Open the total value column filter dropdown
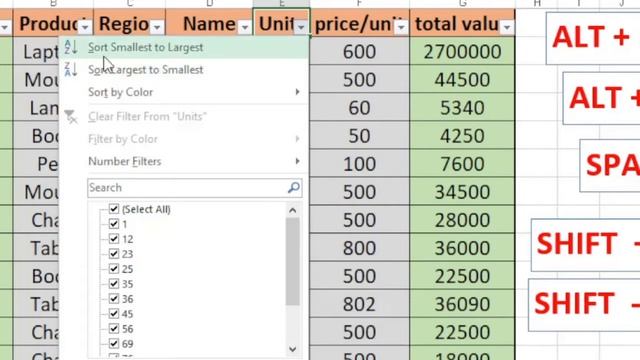640x360 pixels. click(507, 27)
